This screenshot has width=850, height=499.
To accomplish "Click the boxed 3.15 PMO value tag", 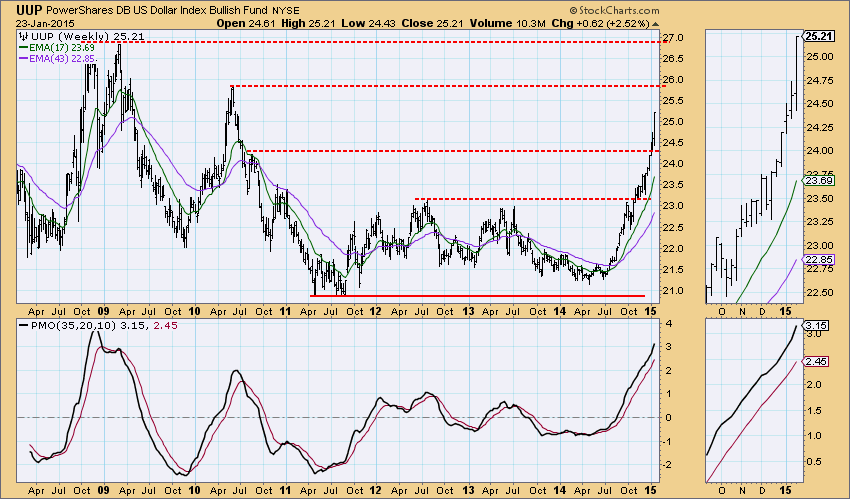I will (x=816, y=326).
